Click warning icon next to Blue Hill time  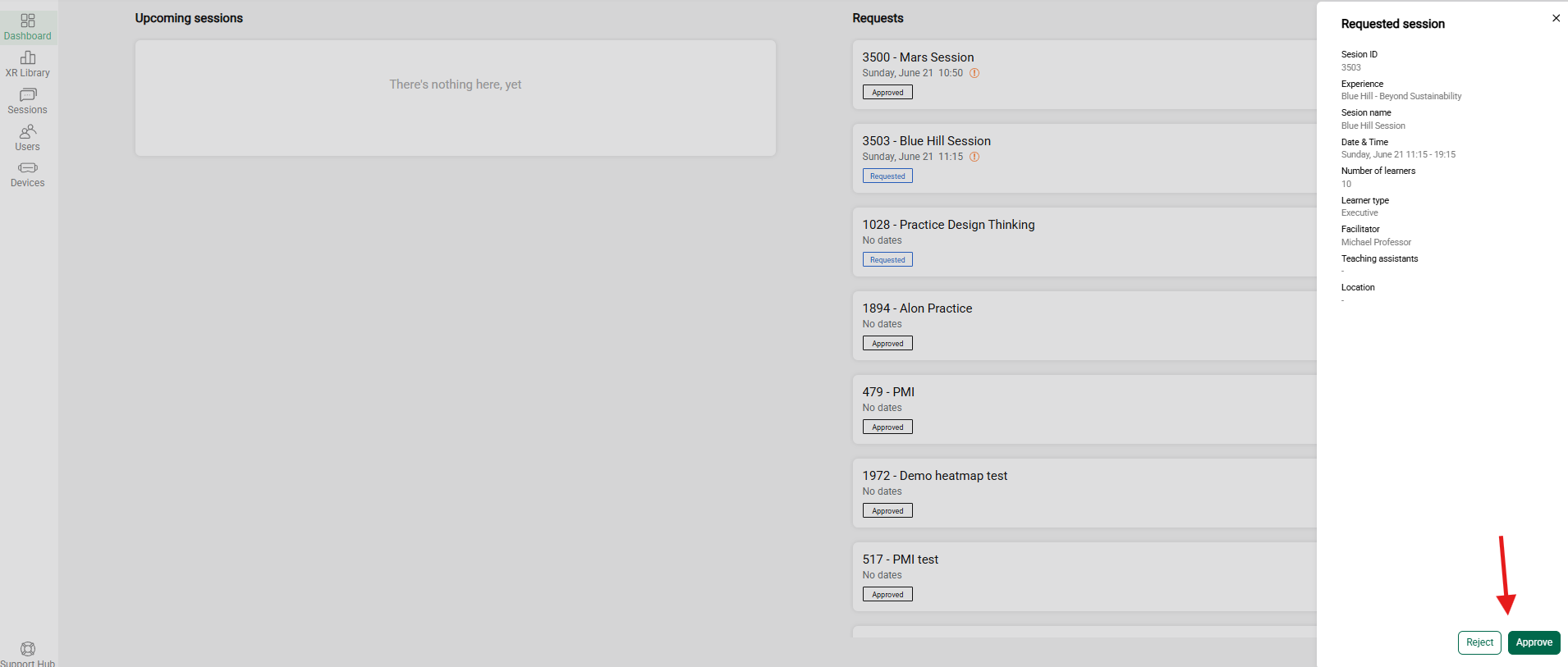click(974, 157)
